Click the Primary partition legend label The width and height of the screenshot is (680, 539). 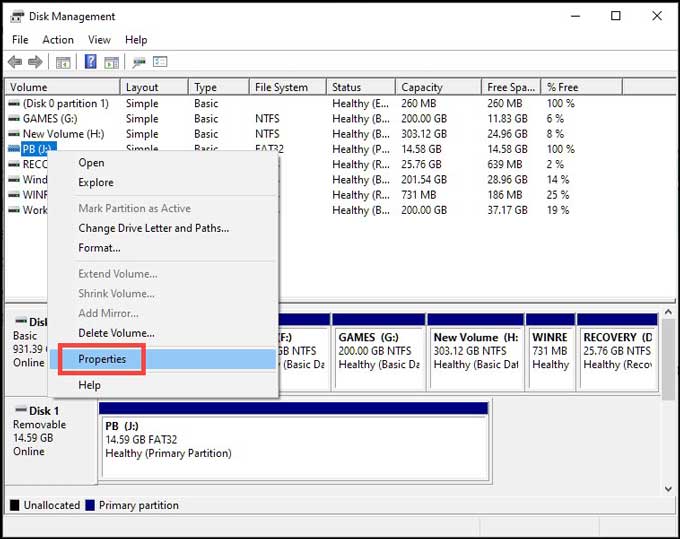click(139, 505)
